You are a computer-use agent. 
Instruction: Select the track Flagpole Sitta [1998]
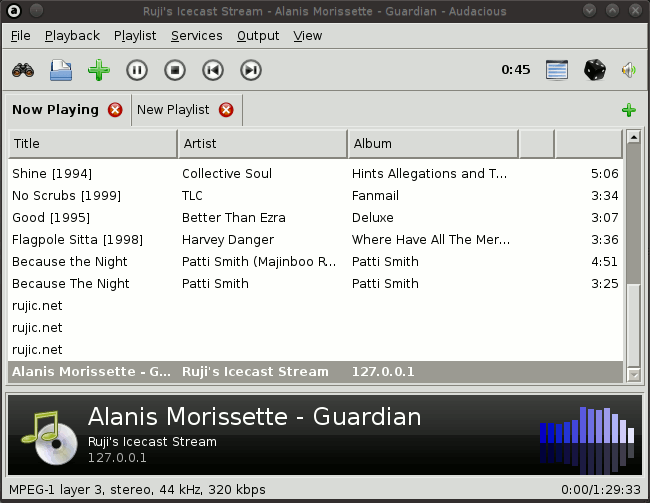77,240
